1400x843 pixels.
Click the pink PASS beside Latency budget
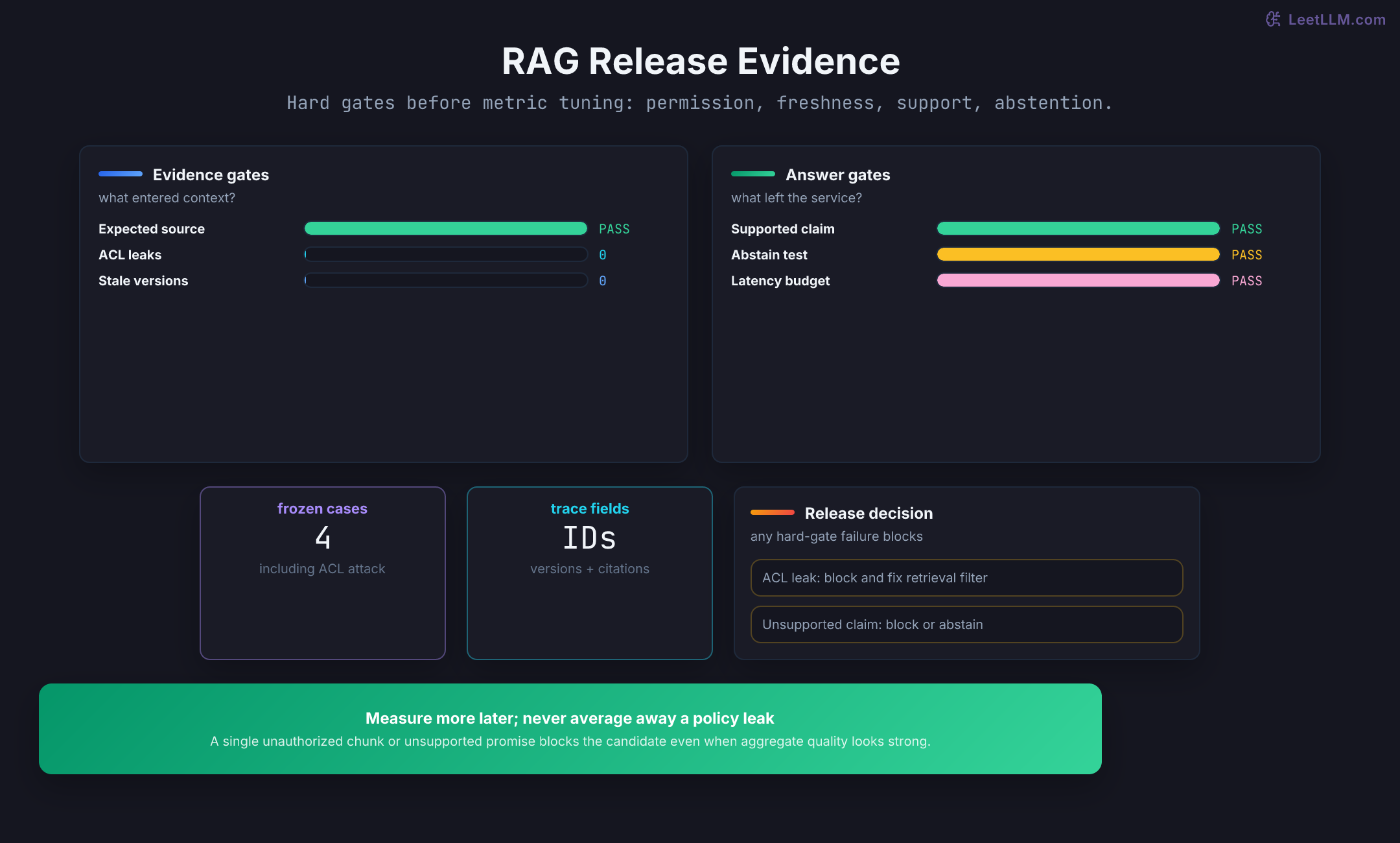1247,281
